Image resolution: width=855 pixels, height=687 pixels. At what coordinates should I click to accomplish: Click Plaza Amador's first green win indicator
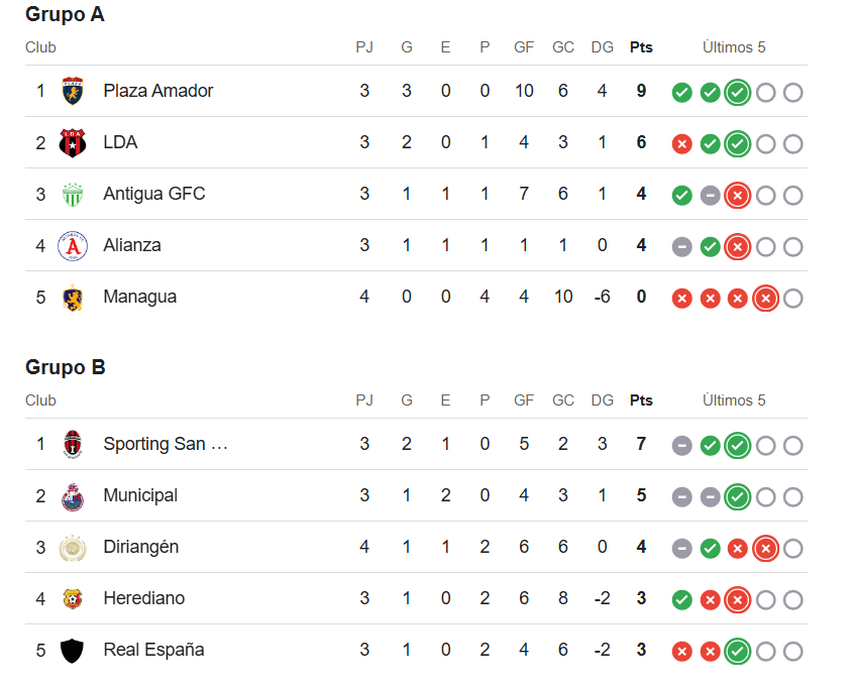[x=682, y=93]
